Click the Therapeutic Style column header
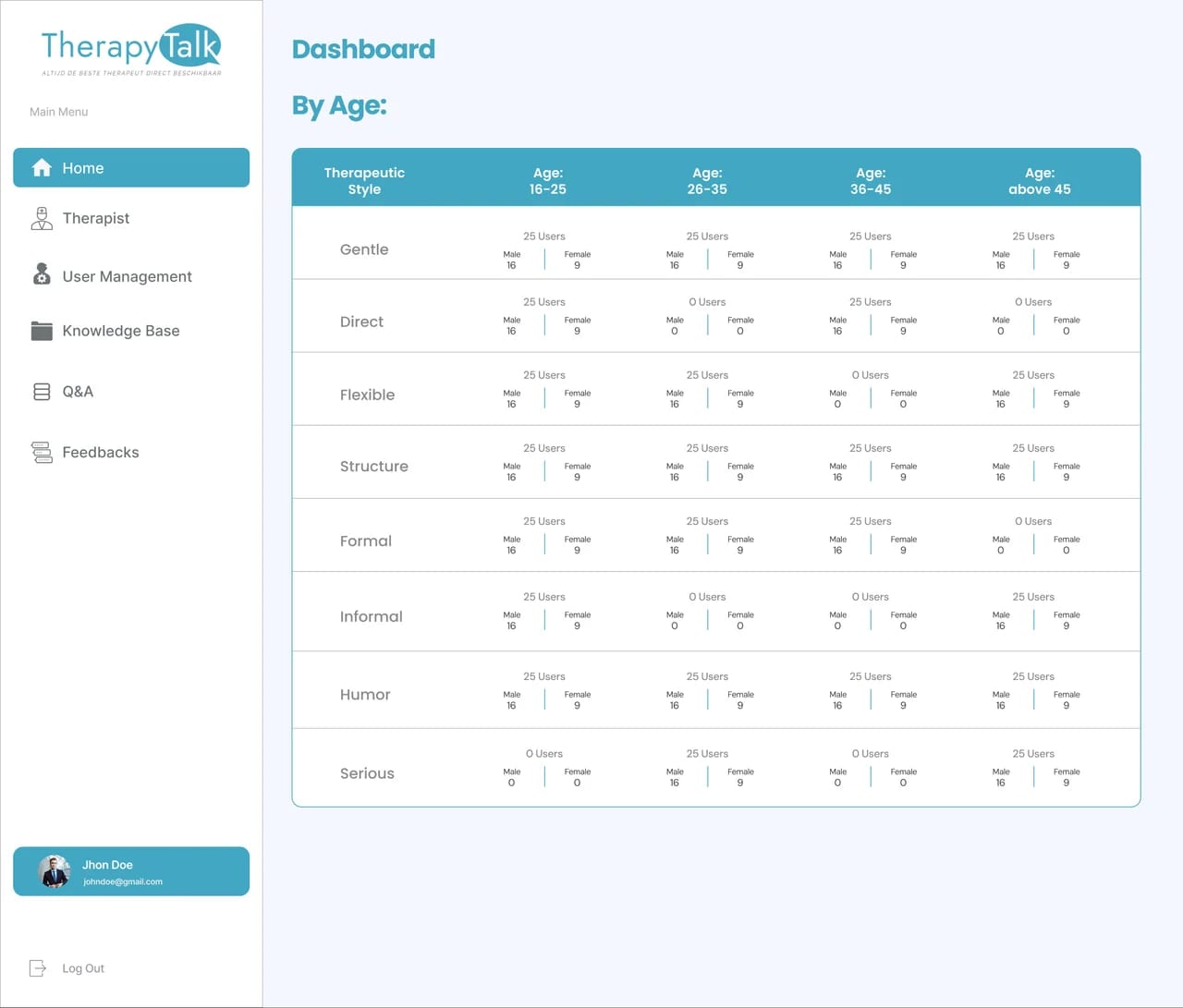 click(x=364, y=181)
